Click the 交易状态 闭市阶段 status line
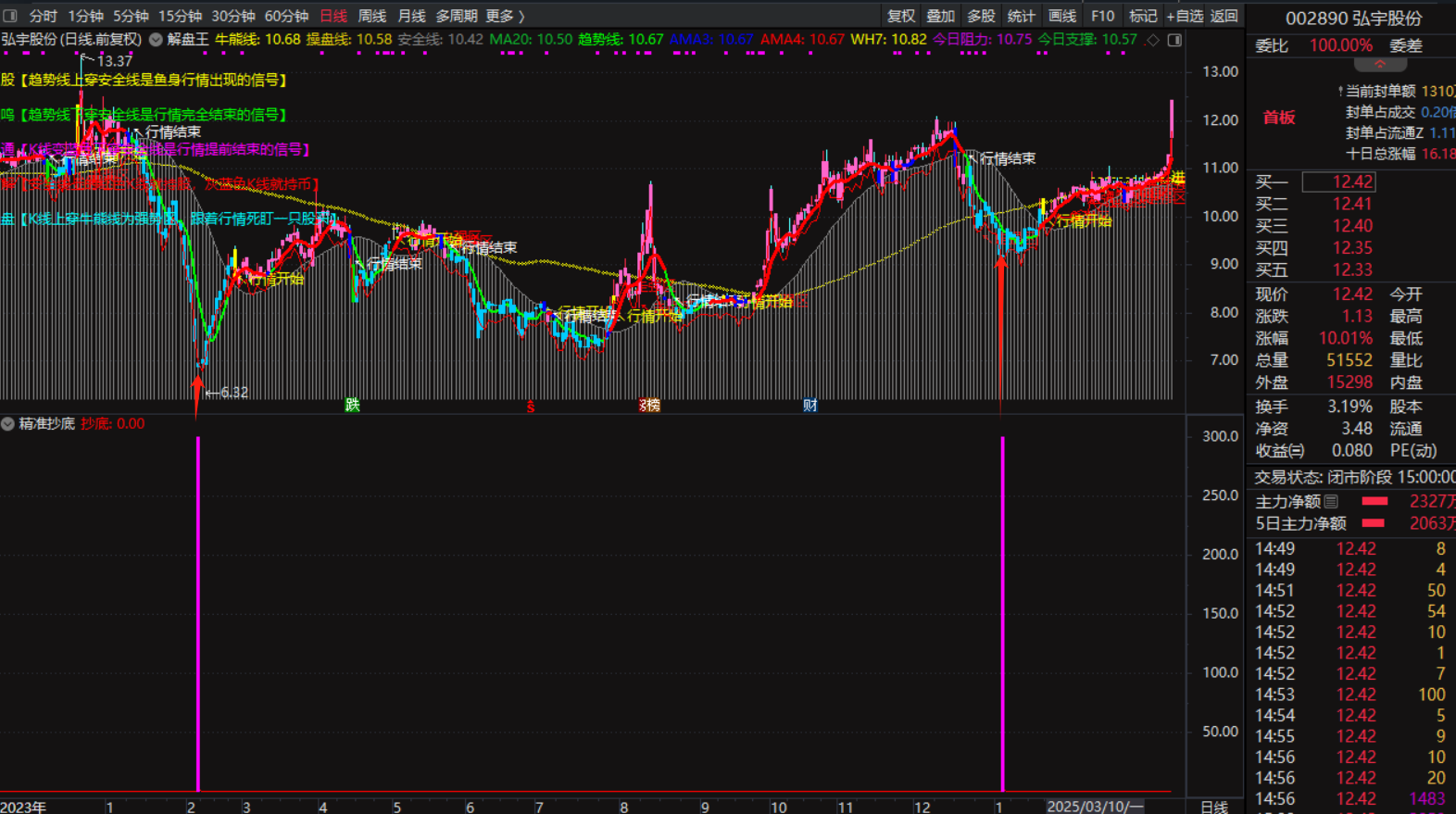The width and height of the screenshot is (1456, 814). pos(1354,477)
